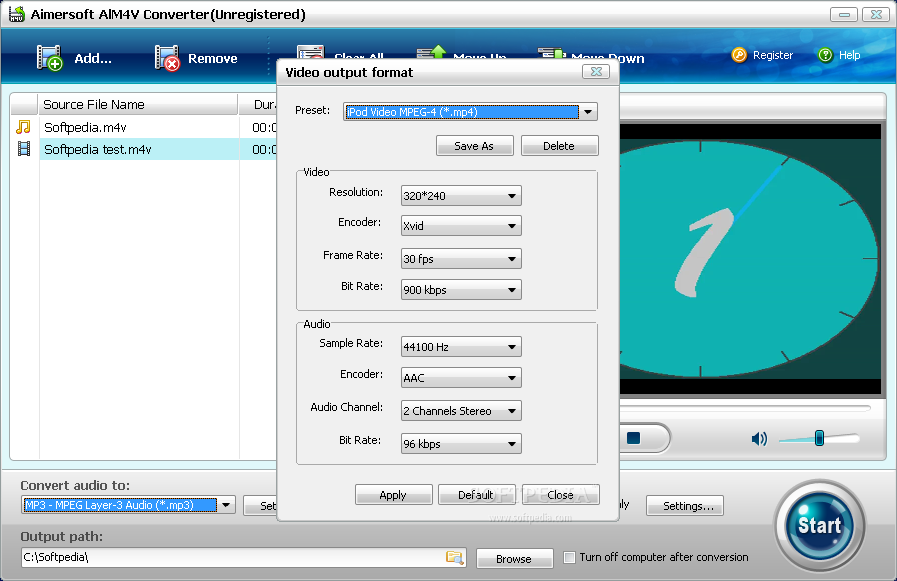Enable Turn off computer after conversion

pos(569,557)
